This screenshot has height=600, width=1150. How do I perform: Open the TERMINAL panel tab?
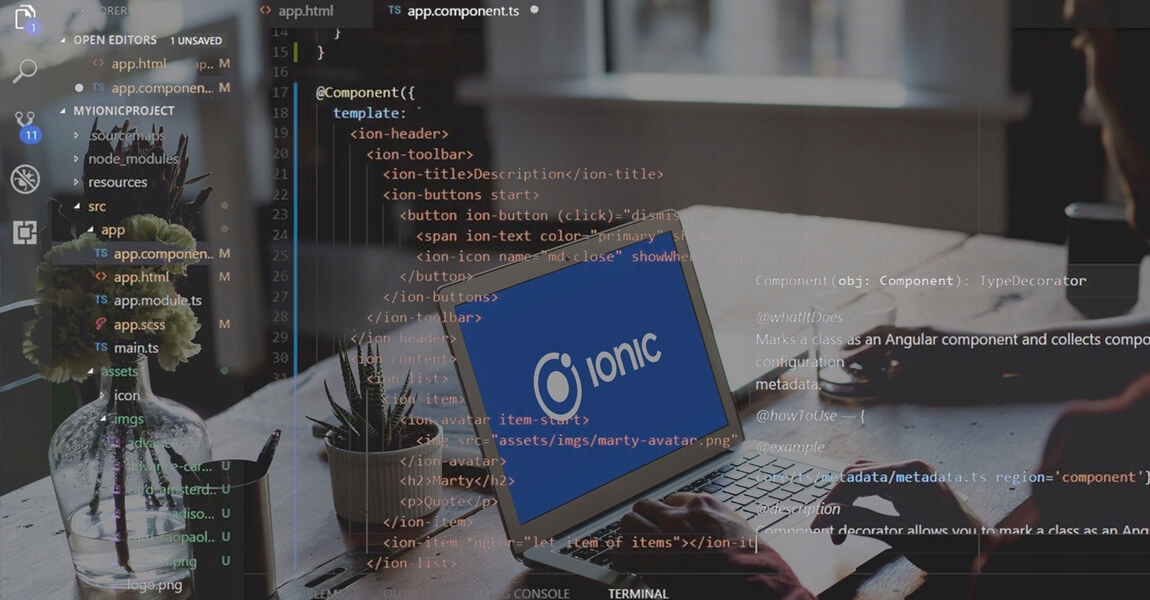coord(638,593)
